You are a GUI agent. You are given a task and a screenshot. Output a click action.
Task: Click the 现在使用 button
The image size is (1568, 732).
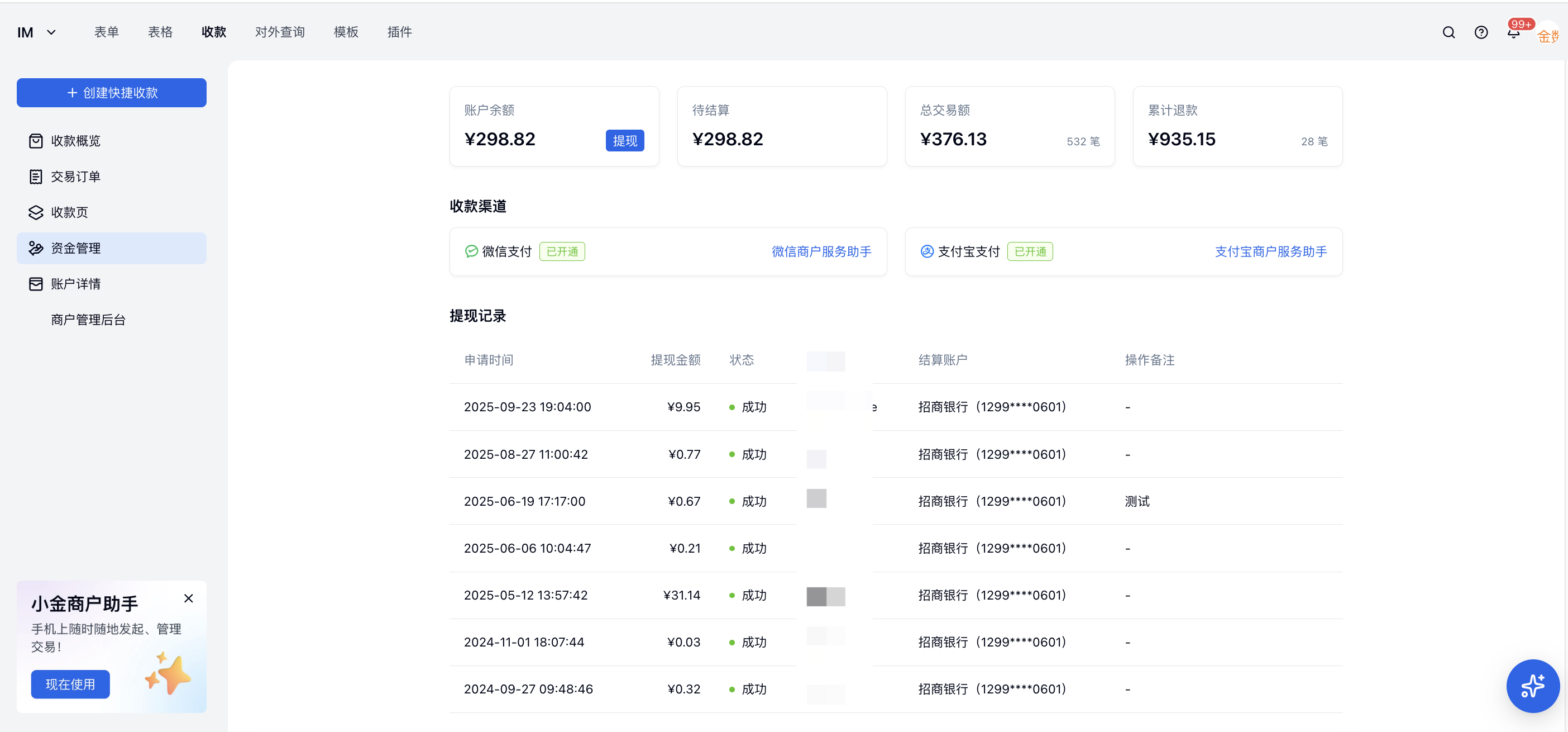(x=70, y=684)
